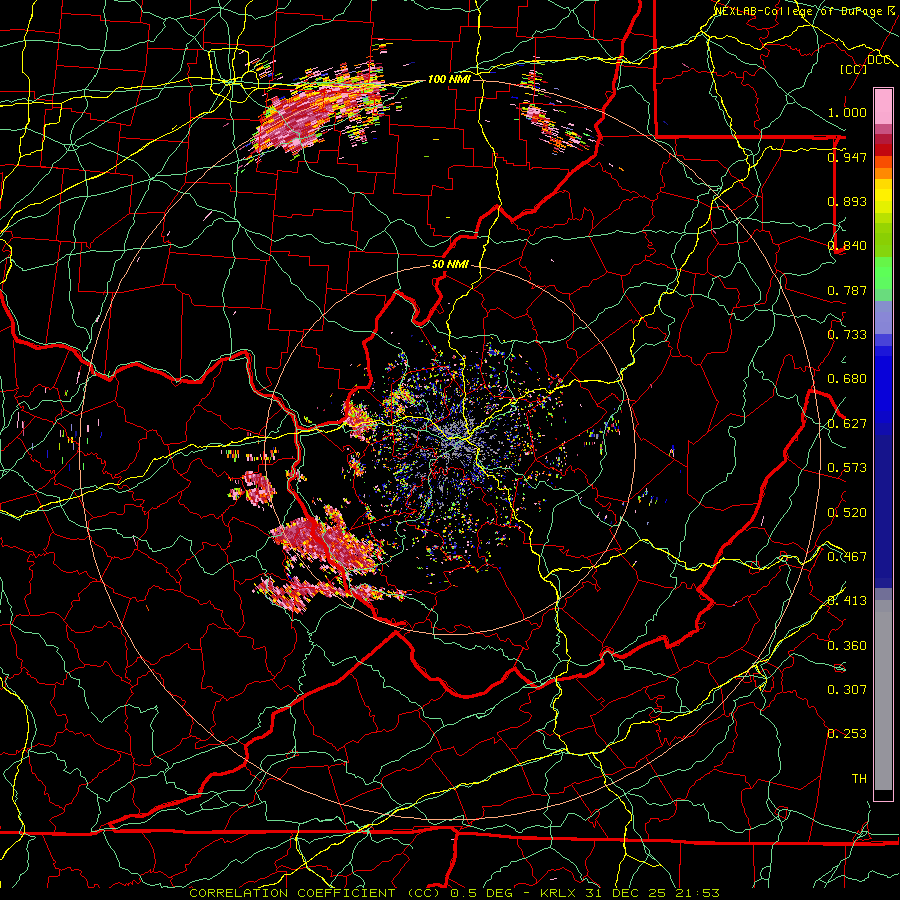This screenshot has height=900, width=900.
Task: Select the 1.000 legend value
Action: 847,112
